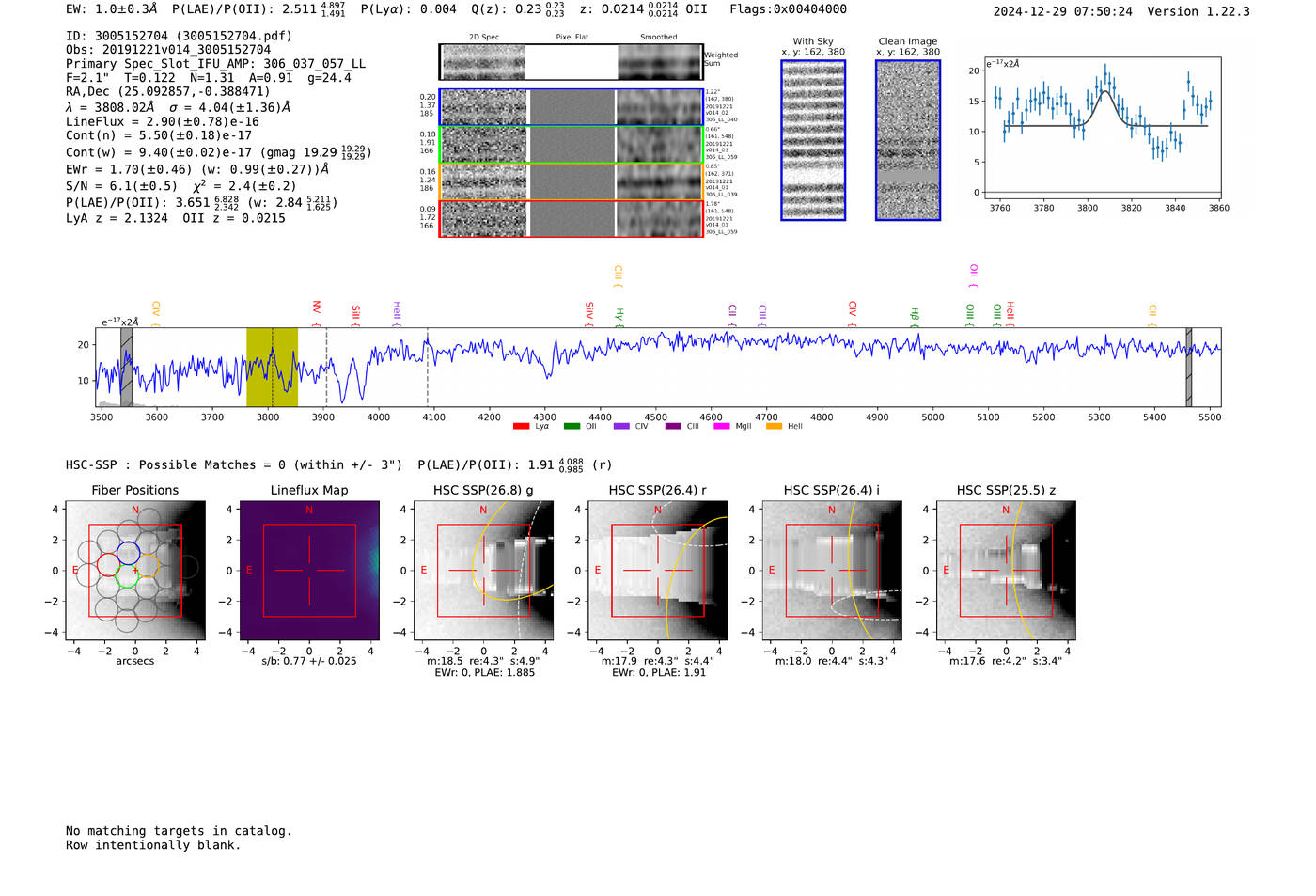Click the Version 1.22.3 text
Viewport: 1316px width, 896px height.
(1198, 11)
